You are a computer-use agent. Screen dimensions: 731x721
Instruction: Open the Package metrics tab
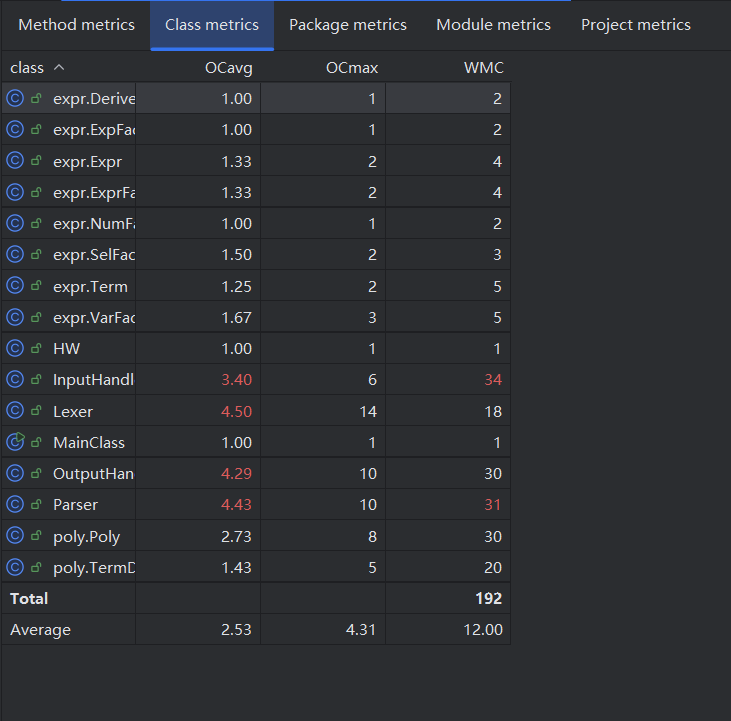(x=348, y=25)
